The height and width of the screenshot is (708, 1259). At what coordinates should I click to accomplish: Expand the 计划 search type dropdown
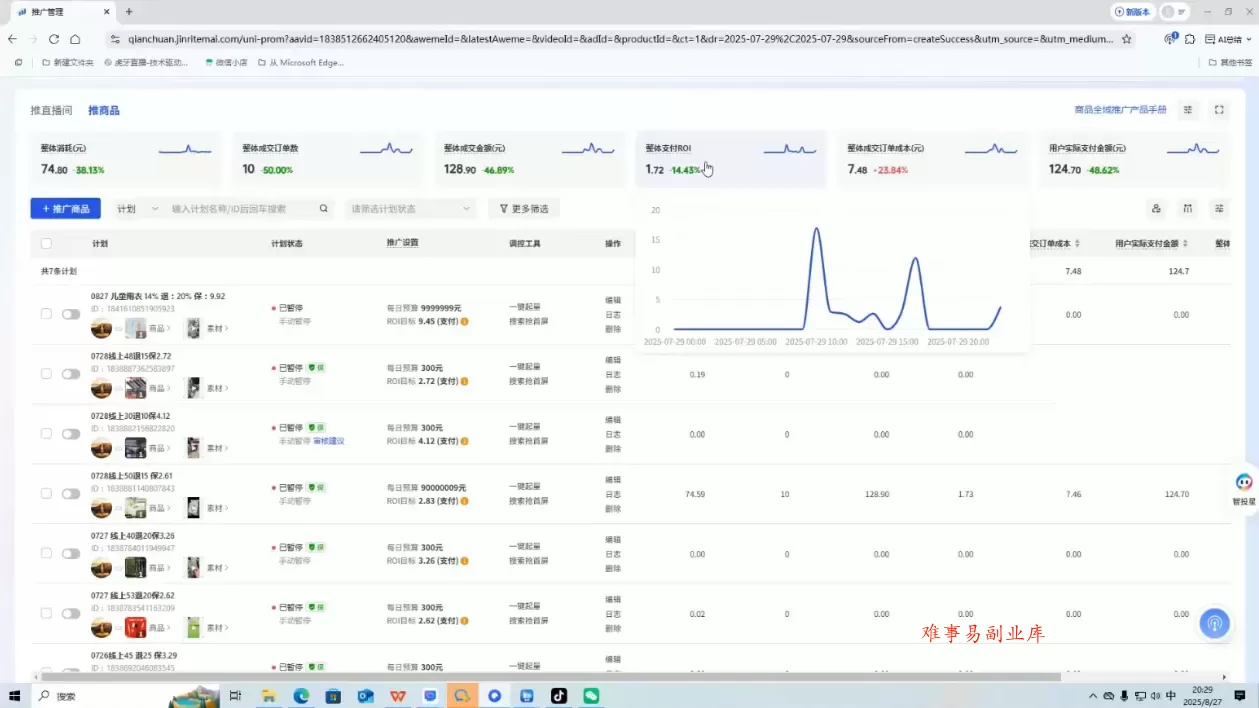coord(136,209)
